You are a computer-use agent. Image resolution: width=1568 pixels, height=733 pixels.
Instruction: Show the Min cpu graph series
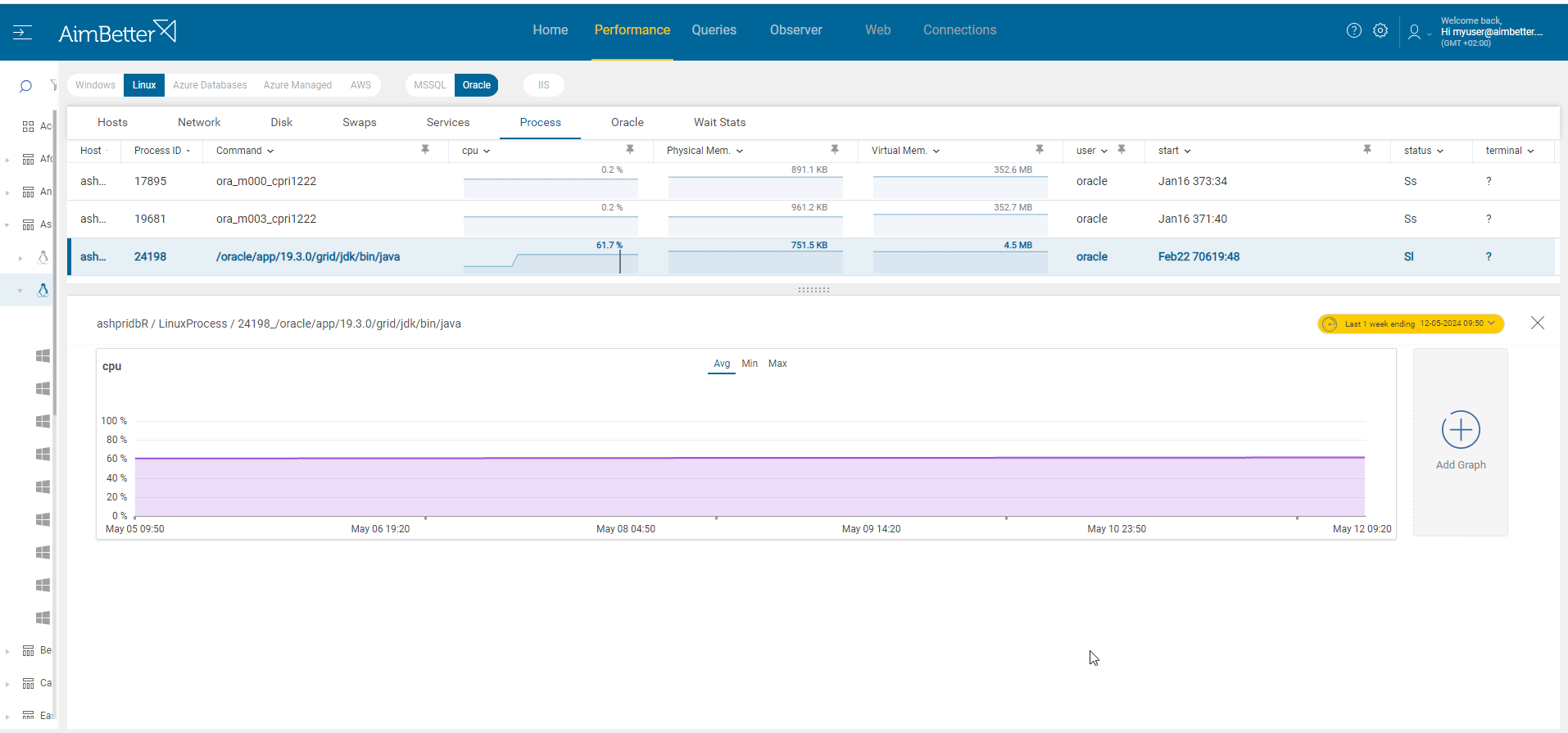tap(750, 364)
